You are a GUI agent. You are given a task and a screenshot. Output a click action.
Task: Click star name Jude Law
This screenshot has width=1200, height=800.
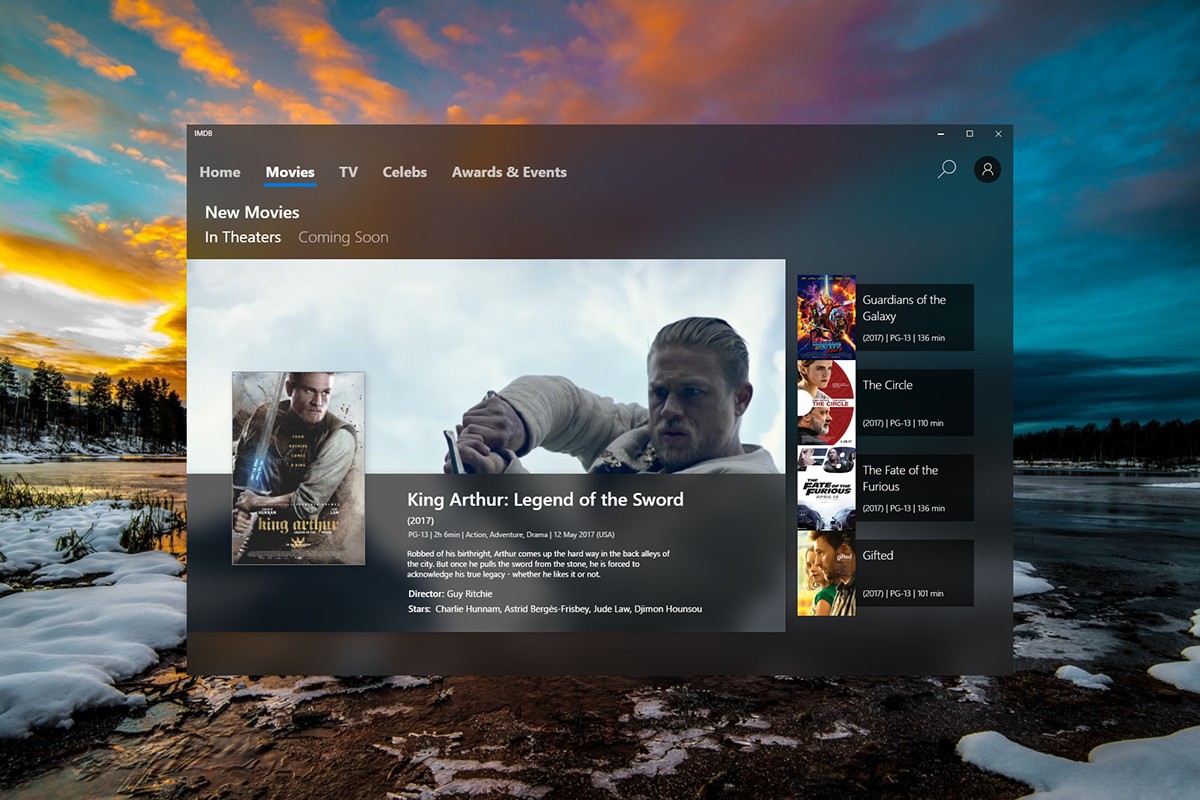tap(612, 609)
